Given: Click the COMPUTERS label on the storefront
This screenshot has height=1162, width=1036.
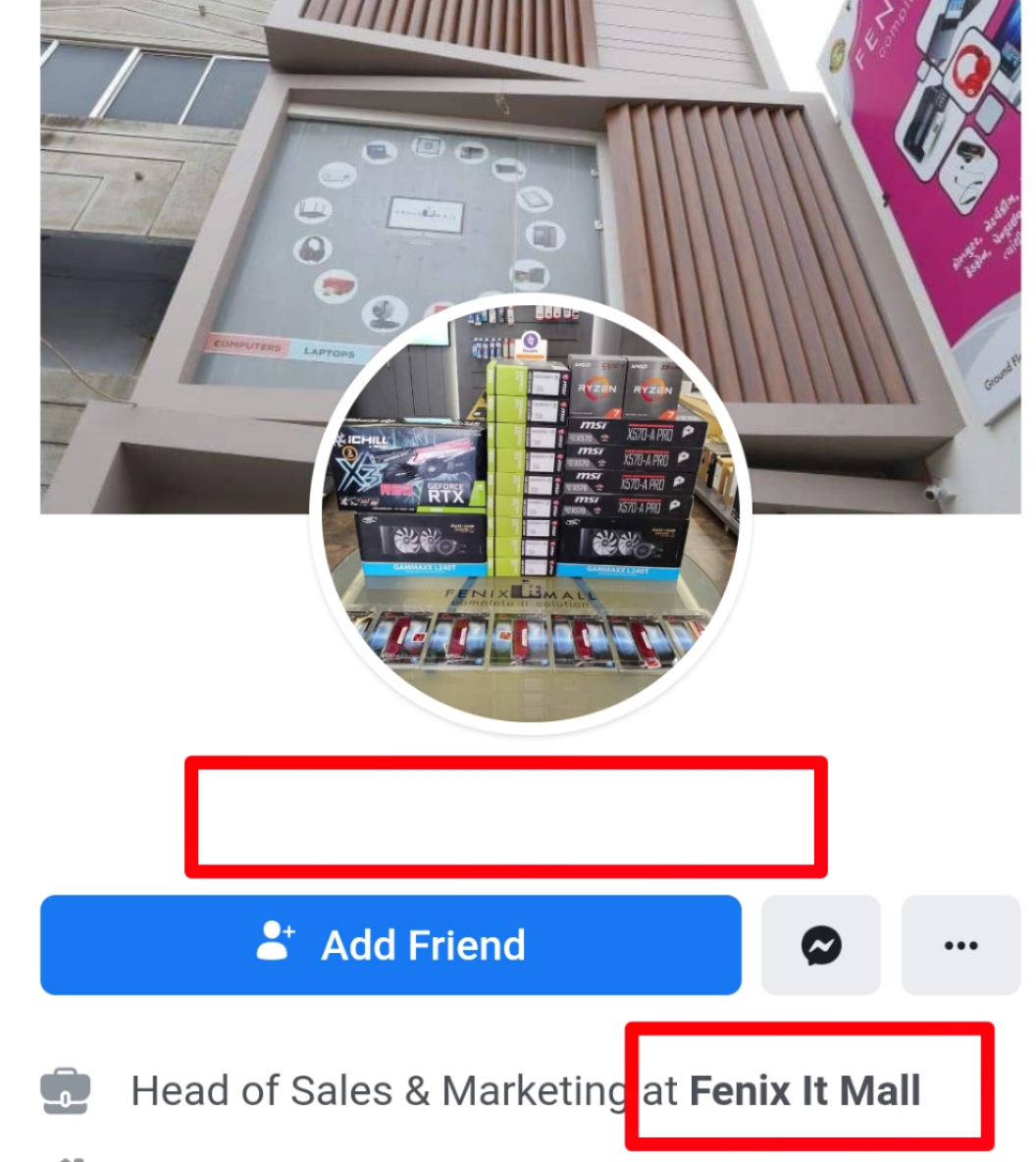Looking at the screenshot, I should (x=247, y=345).
